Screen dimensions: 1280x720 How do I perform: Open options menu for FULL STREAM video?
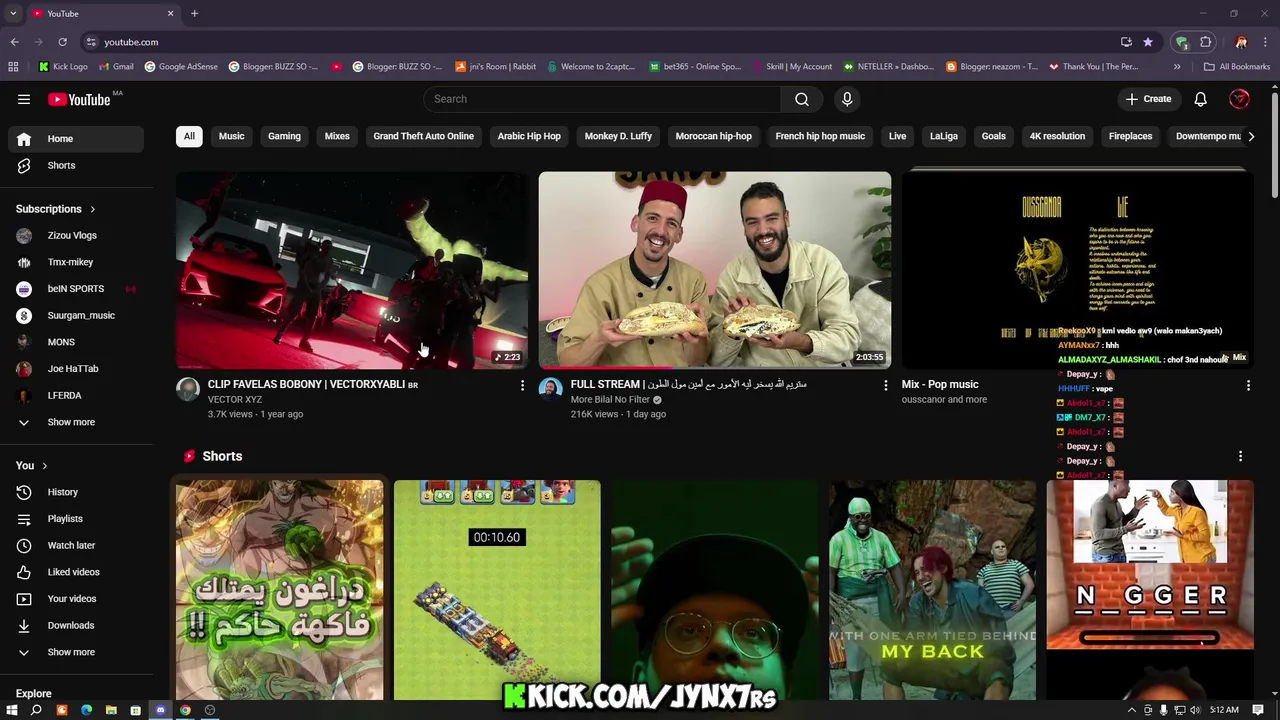pos(885,385)
